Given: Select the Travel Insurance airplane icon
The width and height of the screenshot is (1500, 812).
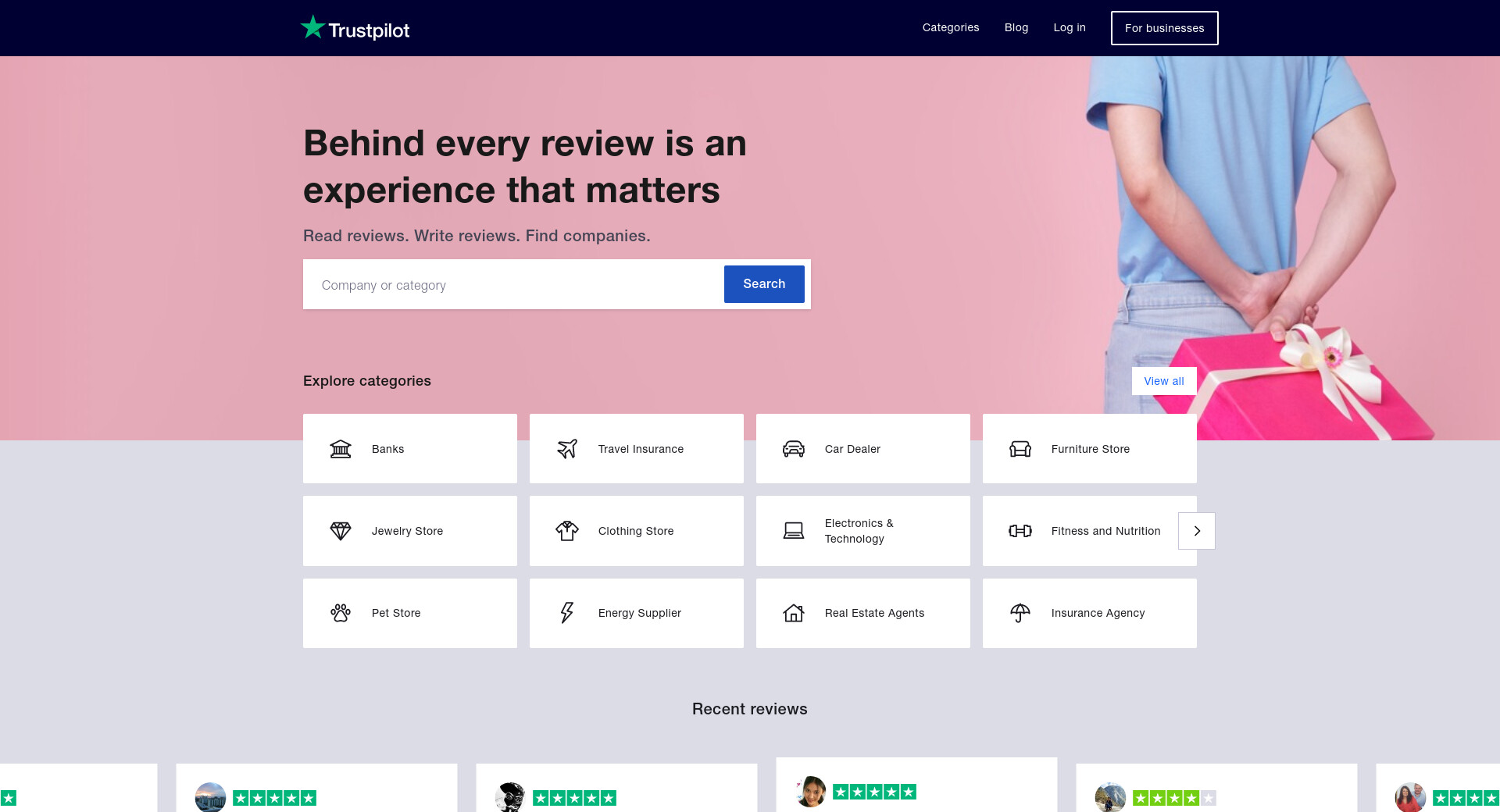Looking at the screenshot, I should [567, 449].
